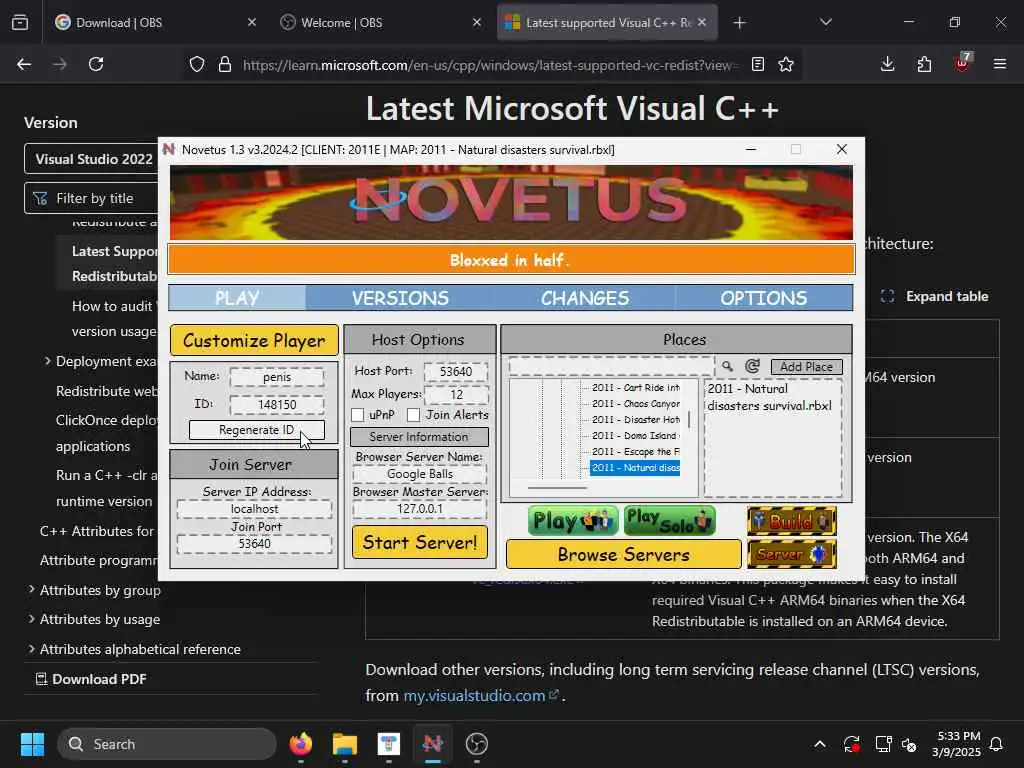This screenshot has height=768, width=1024.
Task: Click the shield tracking protection icon
Action: coord(197,64)
